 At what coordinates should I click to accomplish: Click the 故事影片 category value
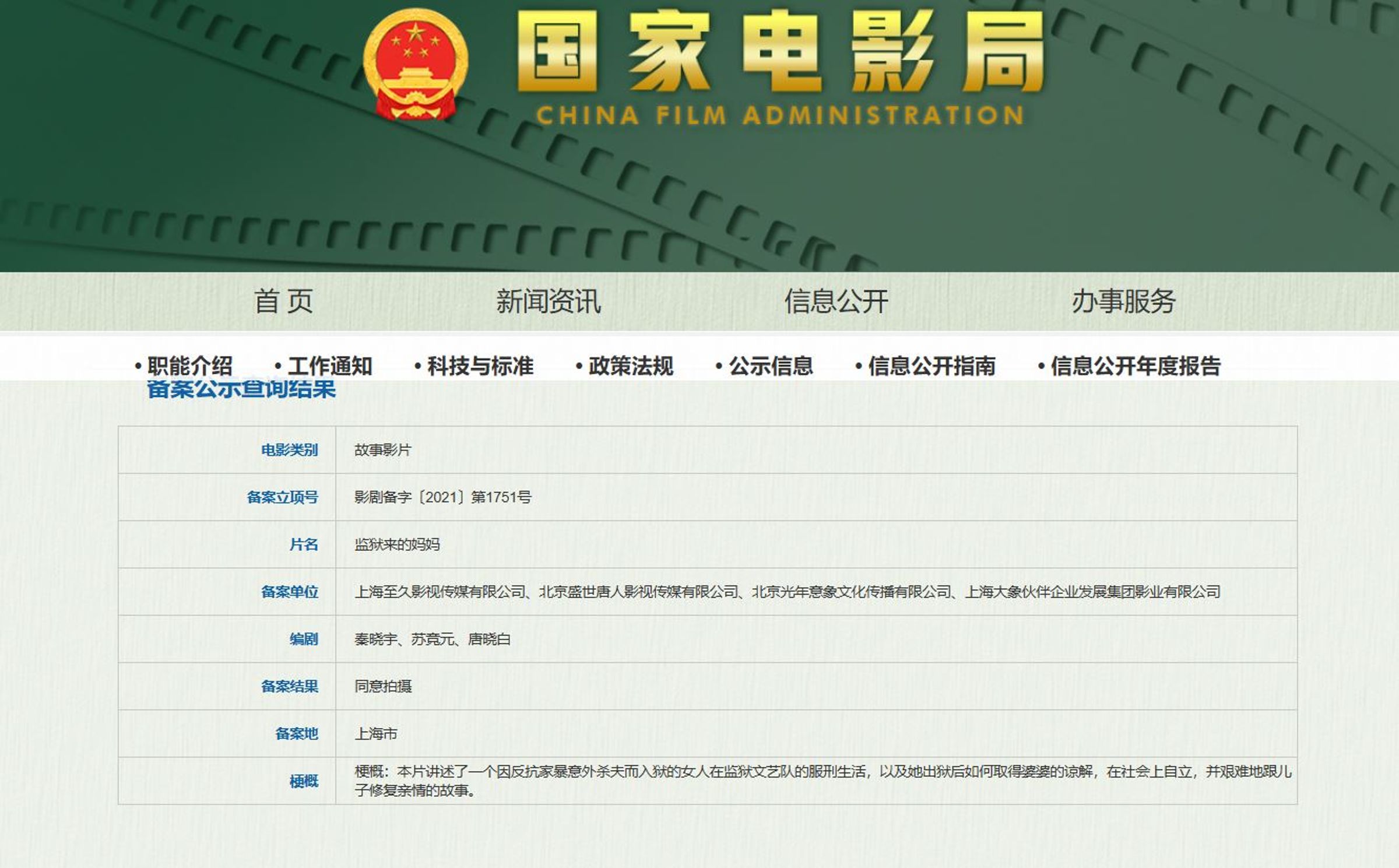[383, 450]
